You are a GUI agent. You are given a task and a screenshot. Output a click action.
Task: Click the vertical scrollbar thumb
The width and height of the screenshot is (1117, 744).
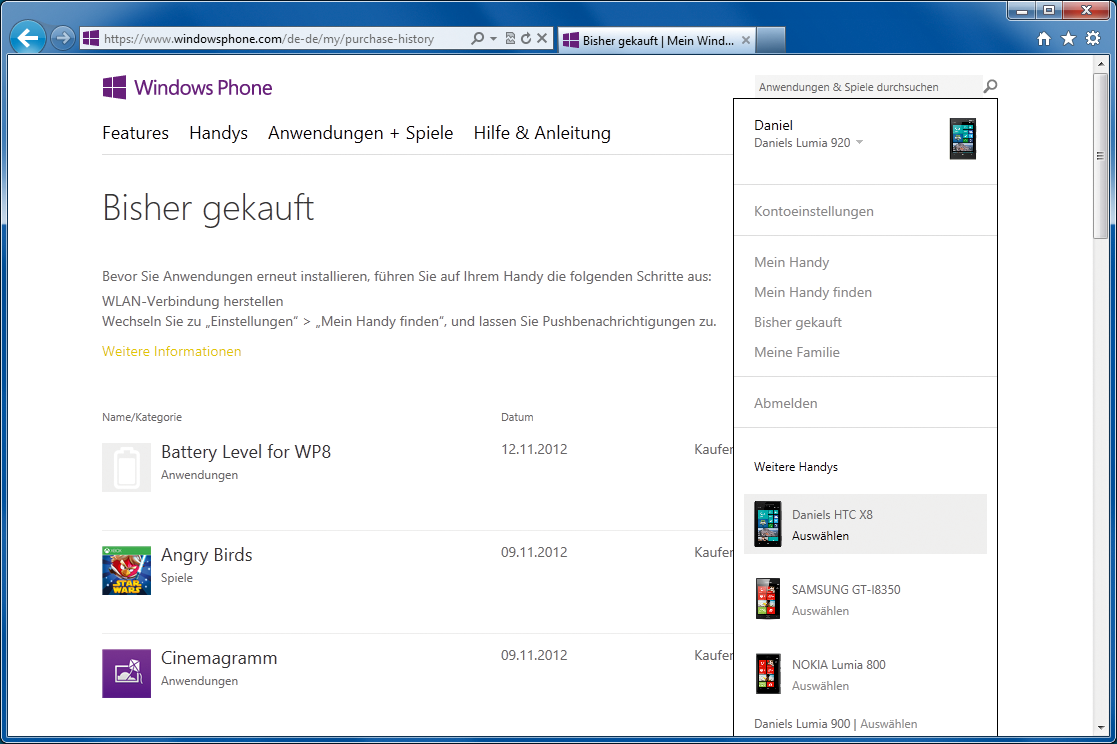1101,156
